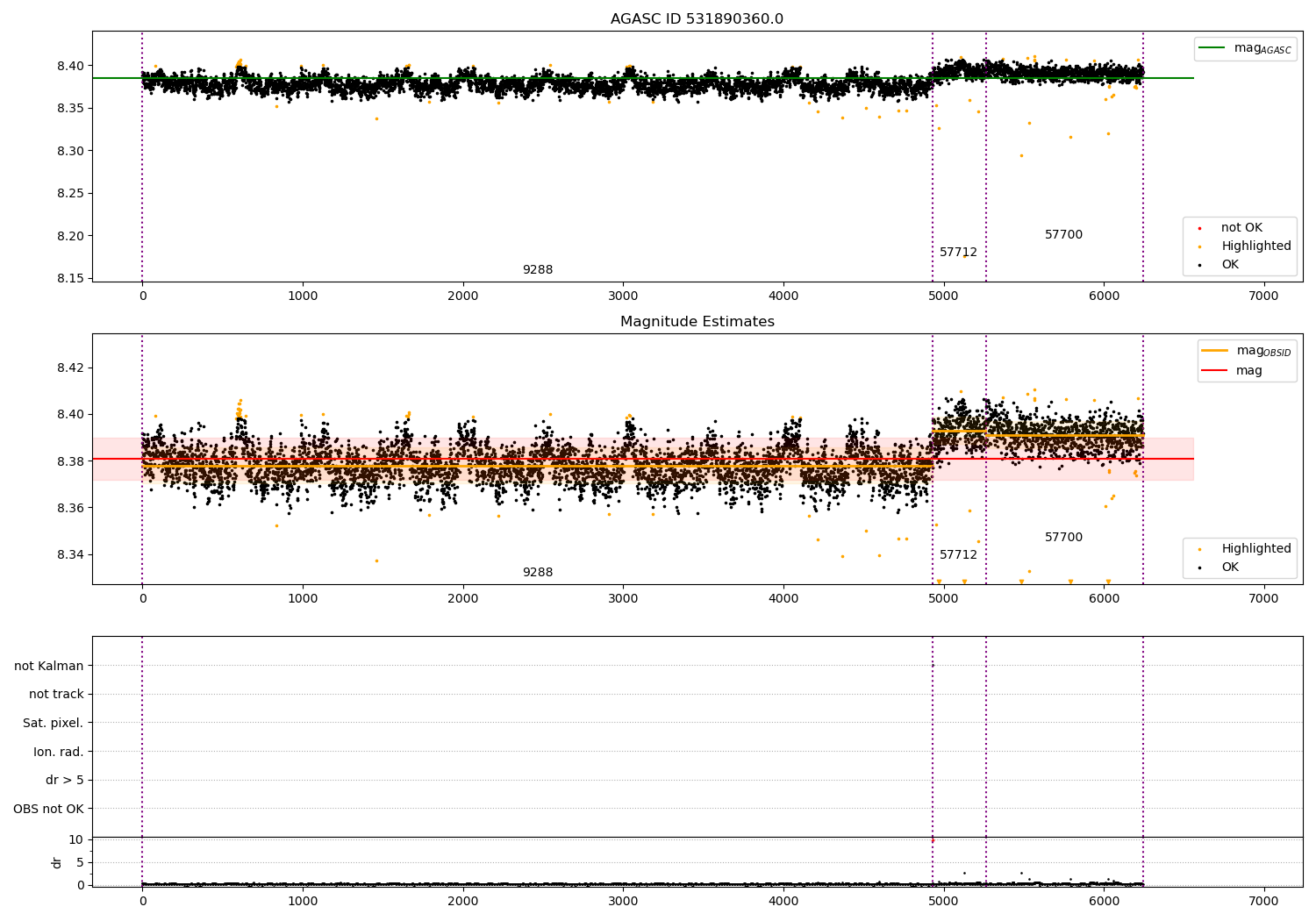Click the "5" tick on the dr axis
Viewport: 1316px width, 921px height.
tap(80, 862)
